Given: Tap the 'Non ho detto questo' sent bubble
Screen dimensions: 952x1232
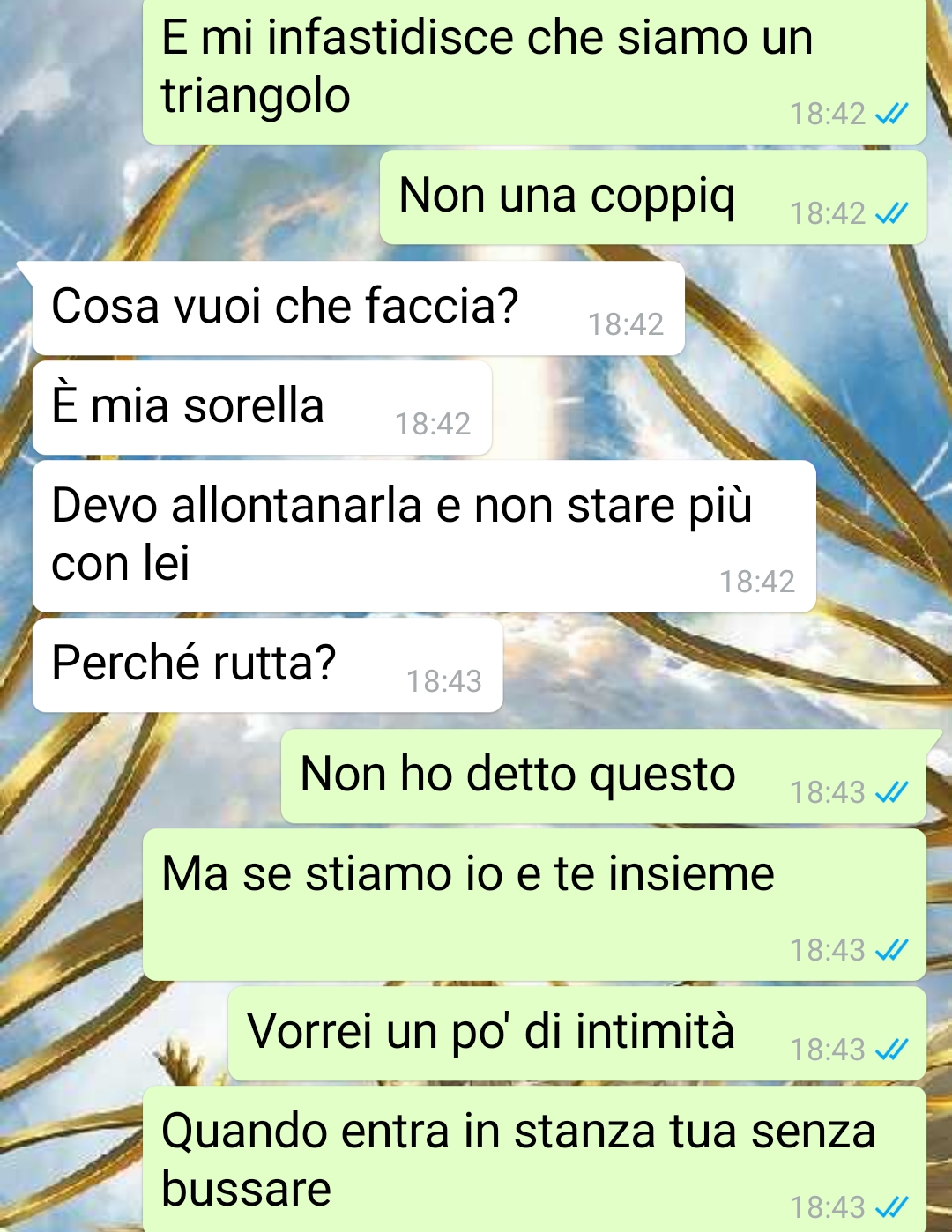Looking at the screenshot, I should (x=604, y=776).
